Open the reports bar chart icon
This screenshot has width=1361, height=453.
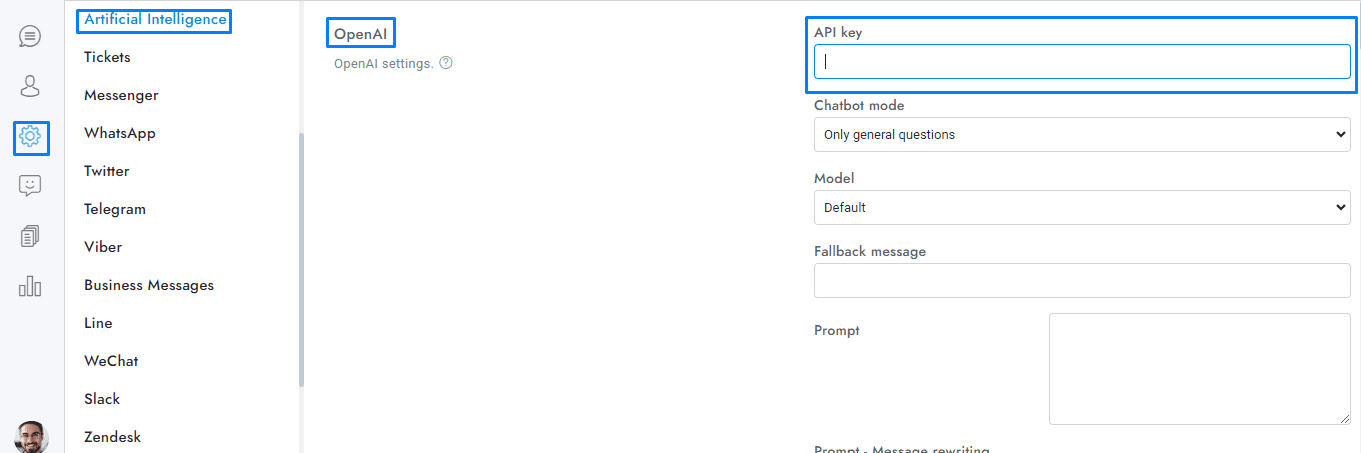[30, 286]
